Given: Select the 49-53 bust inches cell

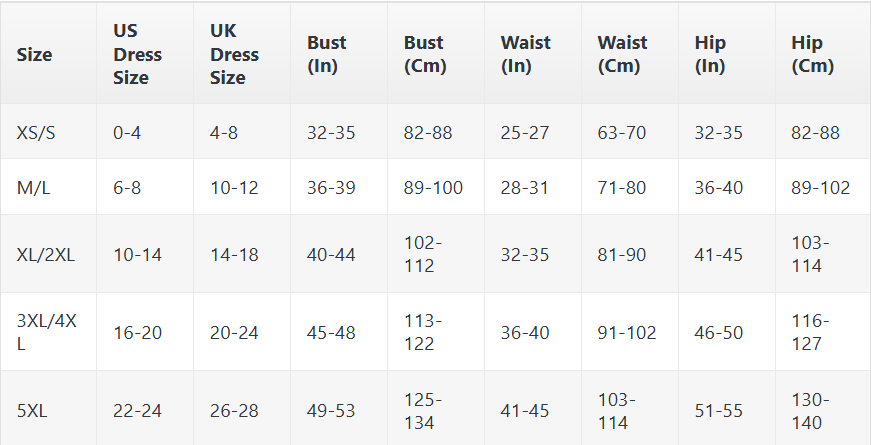Looking at the screenshot, I should 331,410.
